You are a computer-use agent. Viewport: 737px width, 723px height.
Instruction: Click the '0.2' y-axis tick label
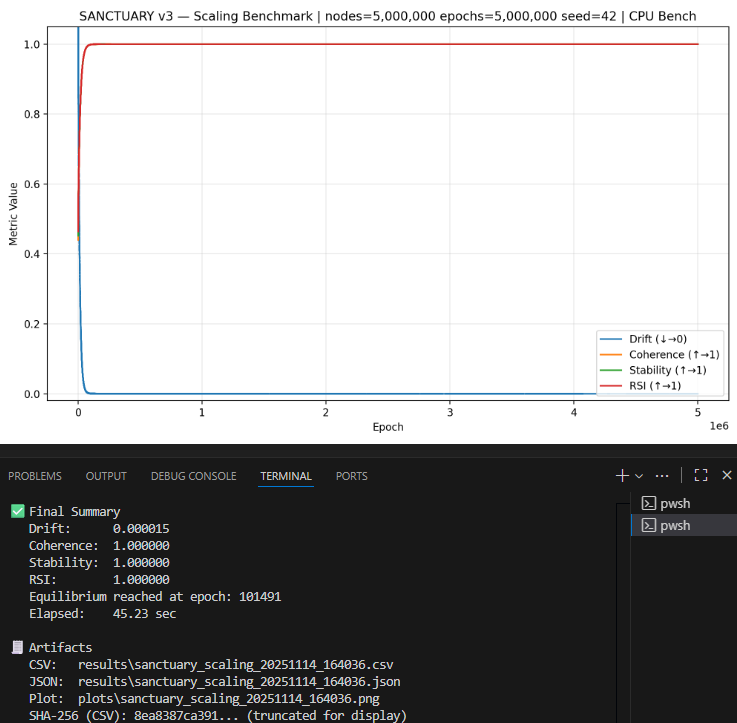pyautogui.click(x=32, y=324)
